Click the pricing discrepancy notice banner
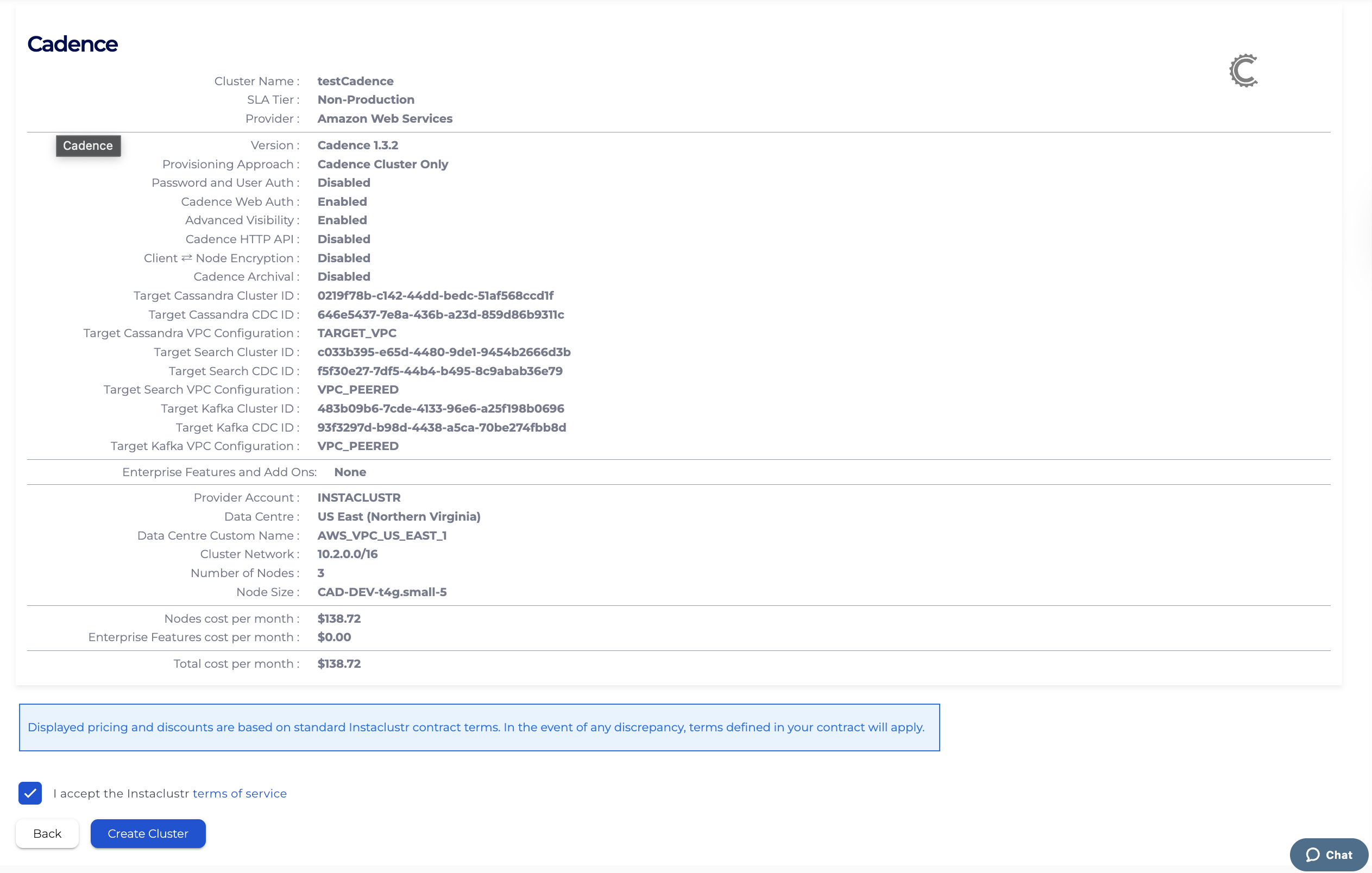Viewport: 1372px width, 873px height. 479,727
